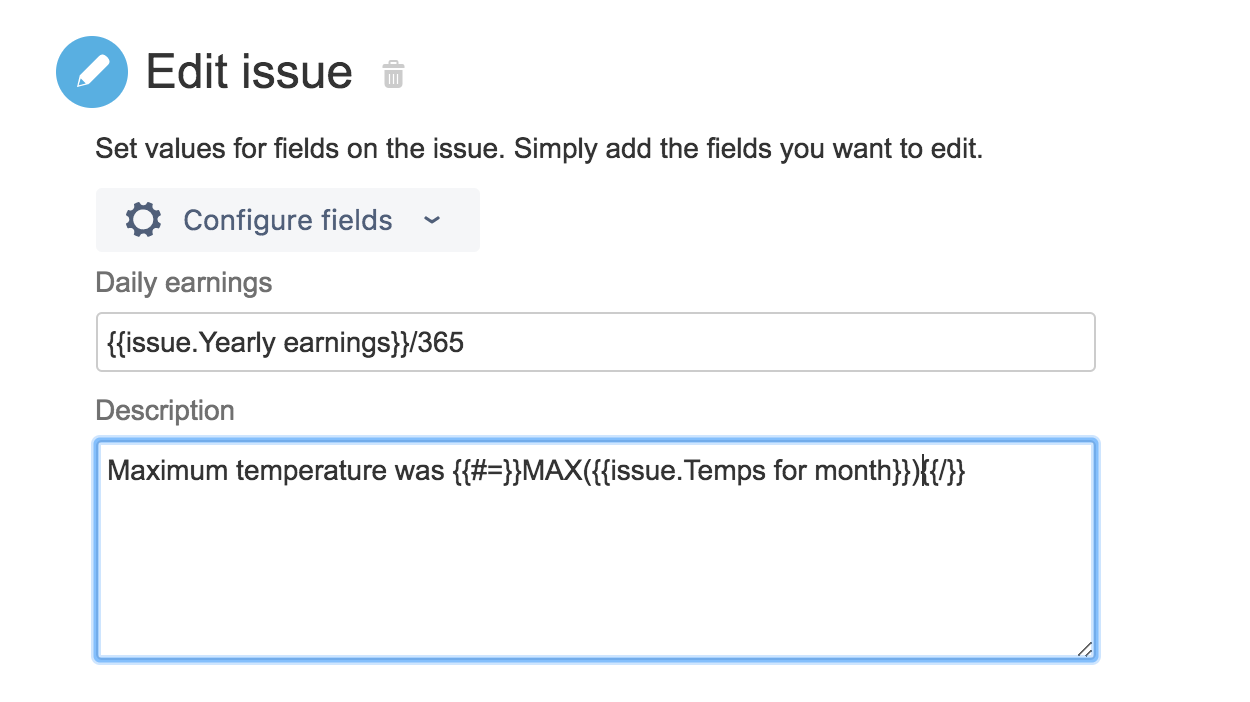This screenshot has width=1250, height=702.
Task: Click 'Temps for month' in the Description
Action: pyautogui.click(x=782, y=470)
